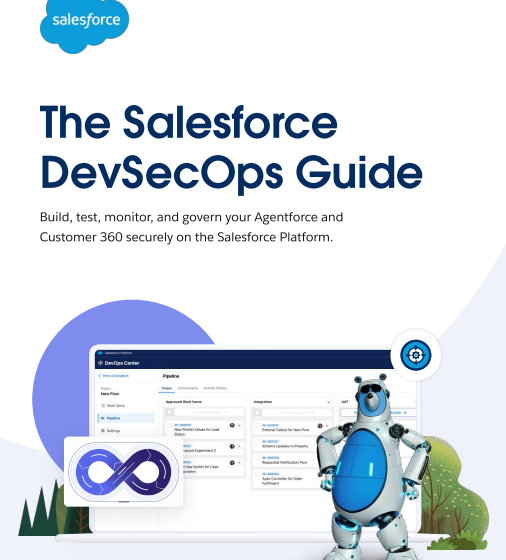Click the UAT column header
The height and width of the screenshot is (560, 506).
[x=344, y=402]
